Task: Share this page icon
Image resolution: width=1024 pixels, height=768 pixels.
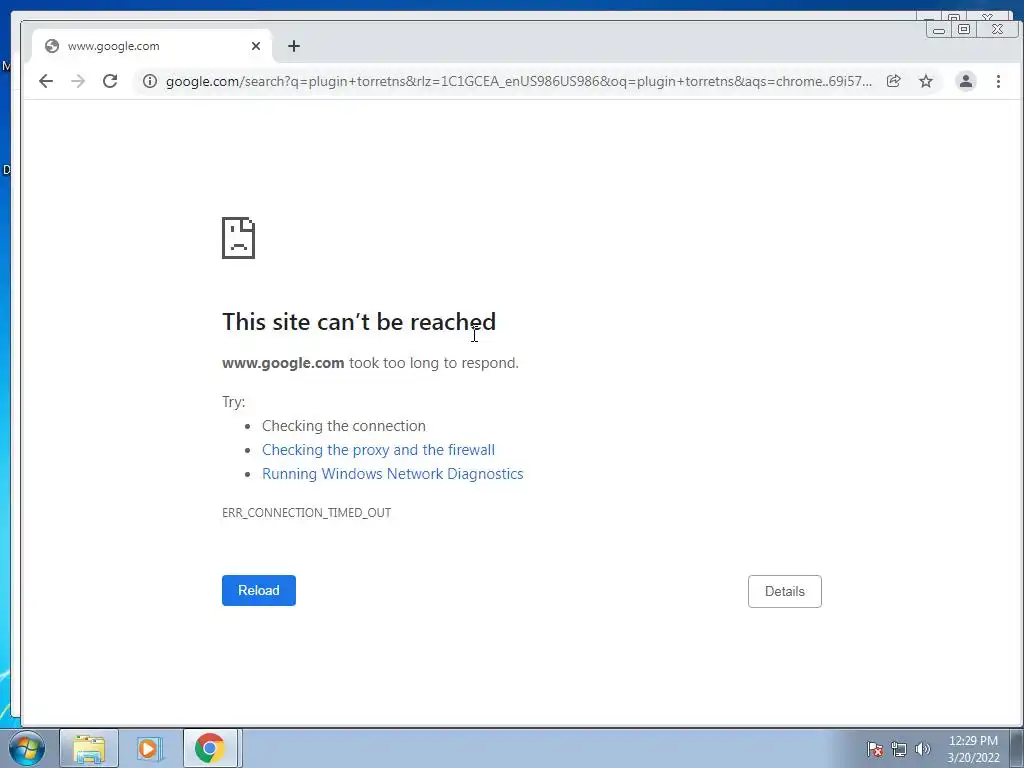Action: (893, 81)
